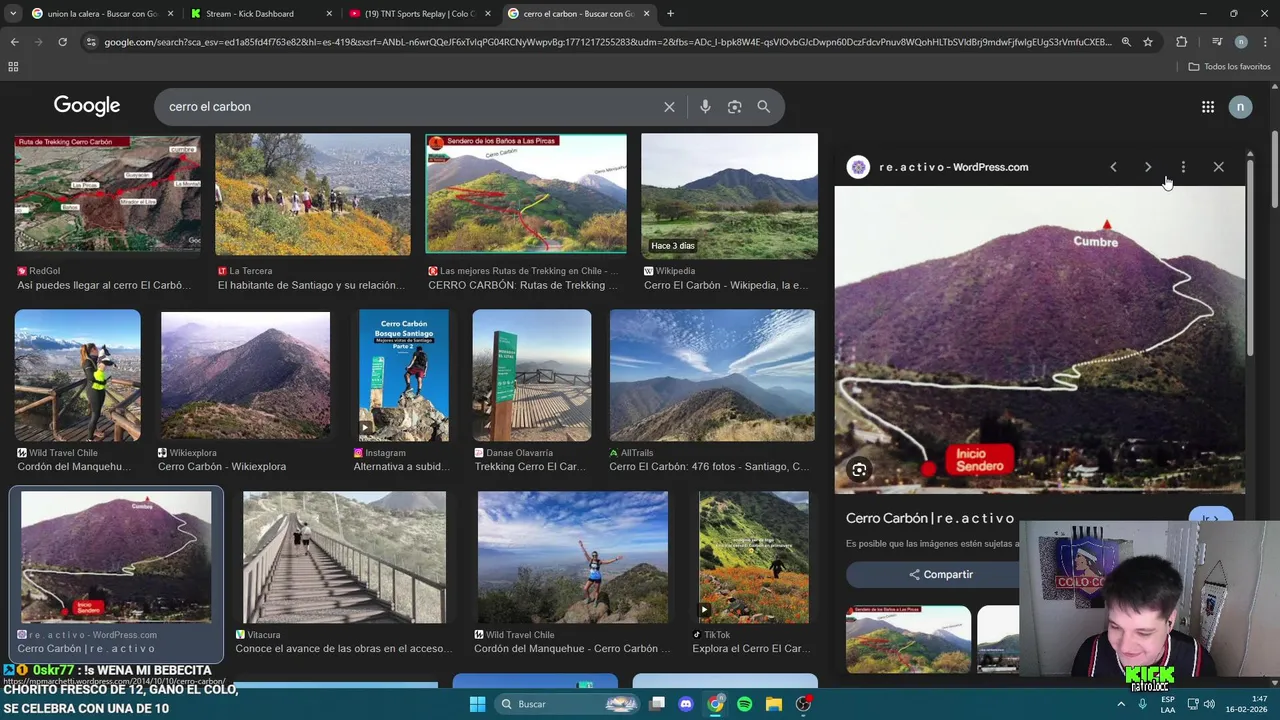Close the 'union la calera' tab
Viewport: 1280px width, 720px height.
tap(170, 14)
